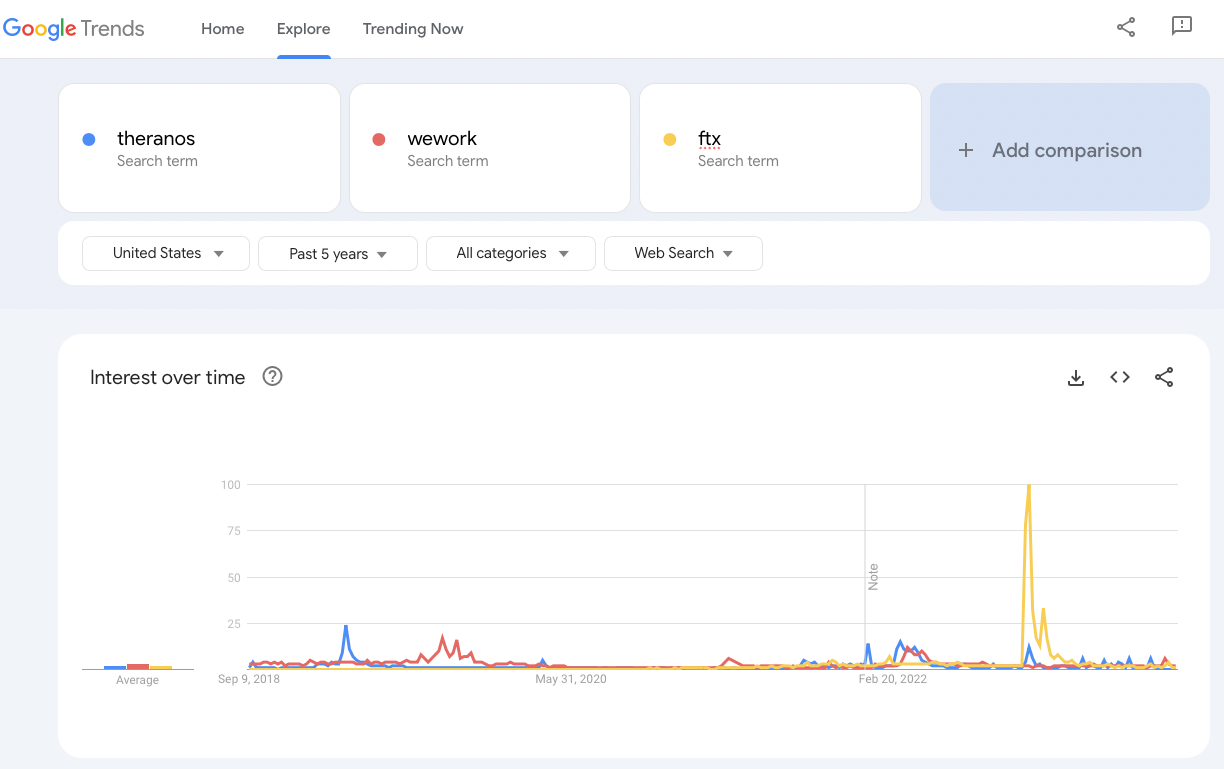The height and width of the screenshot is (769, 1224).
Task: Open the Home tab
Action: [222, 29]
